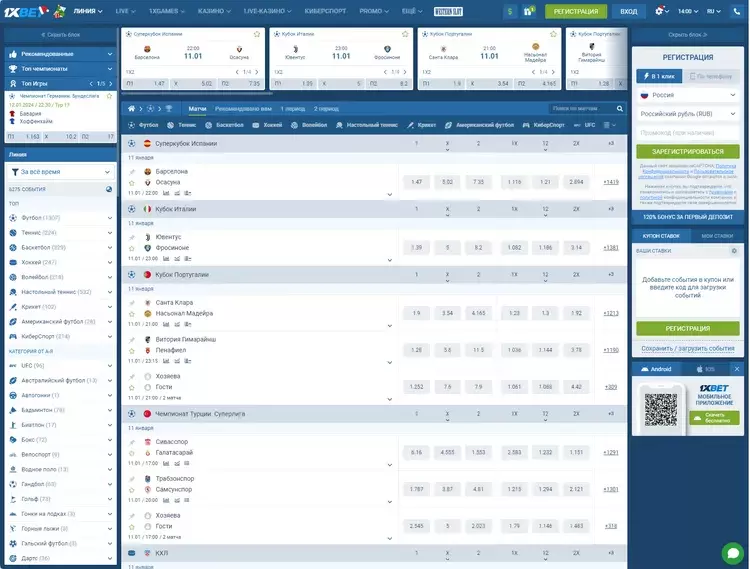
Task: Close the mobile app banner
Action: point(737,369)
